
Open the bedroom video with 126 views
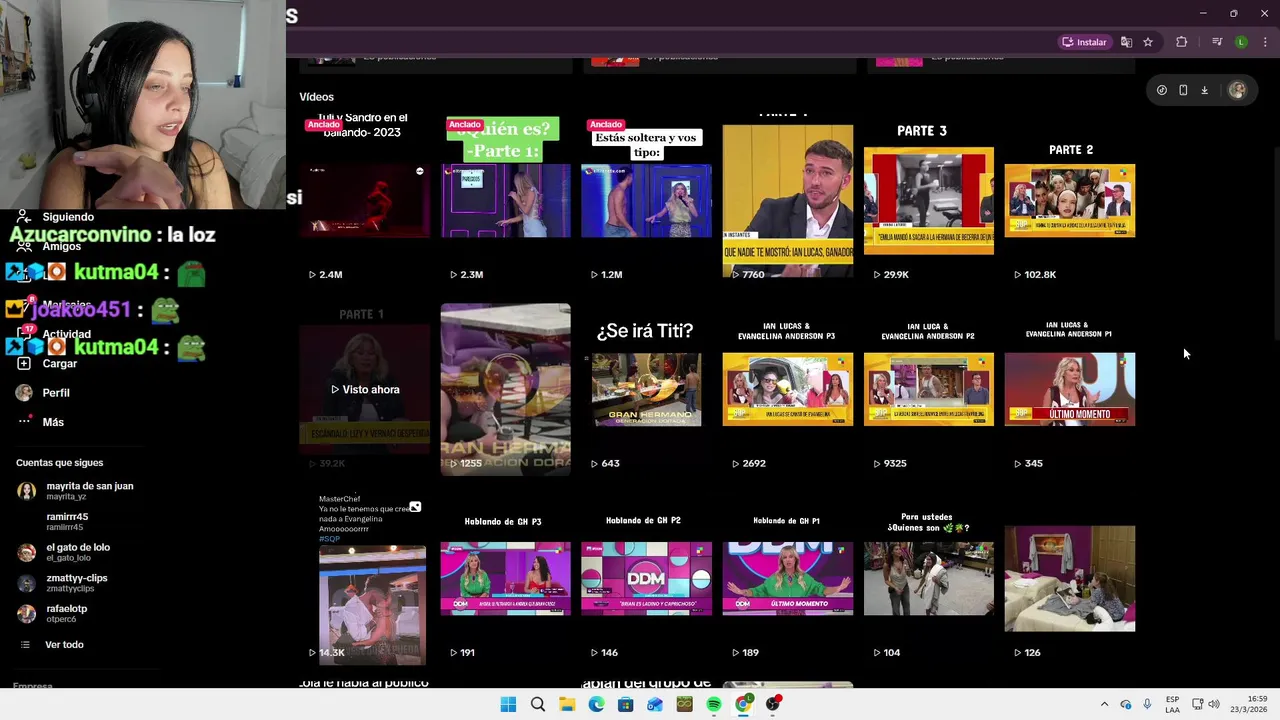[x=1070, y=578]
